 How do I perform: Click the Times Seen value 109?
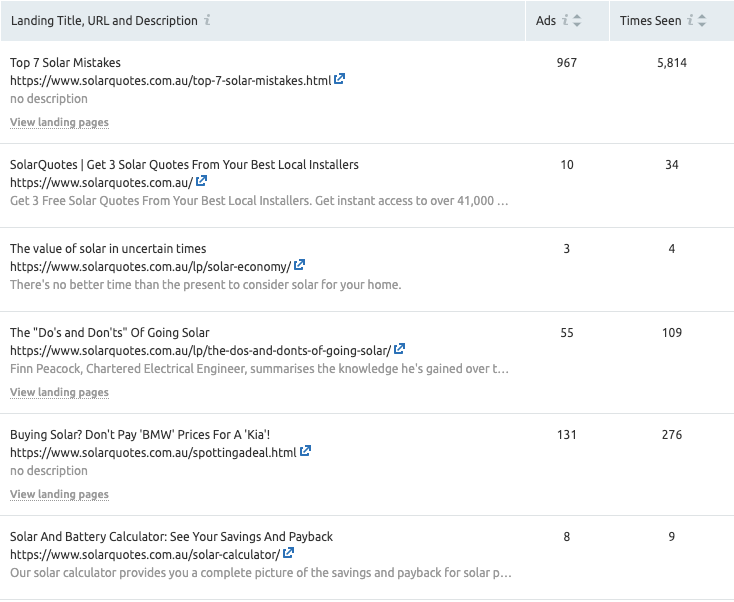tap(672, 332)
